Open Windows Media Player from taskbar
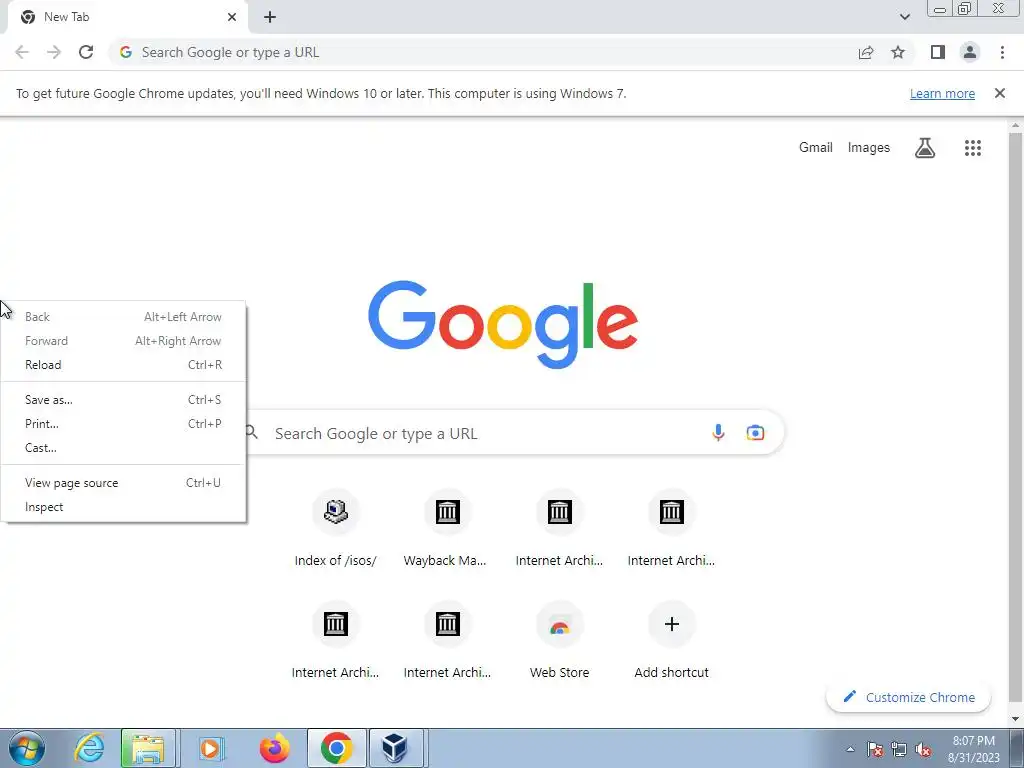The image size is (1024, 768). [210, 748]
